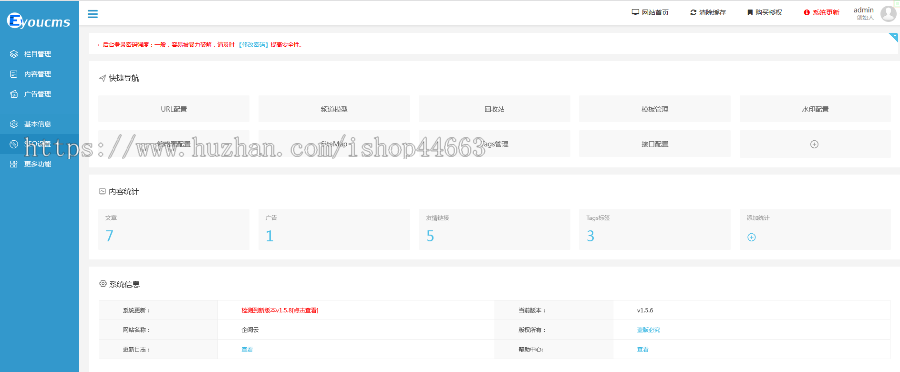Click the 内容统计 header icon
The width and height of the screenshot is (900, 372).
(x=102, y=191)
